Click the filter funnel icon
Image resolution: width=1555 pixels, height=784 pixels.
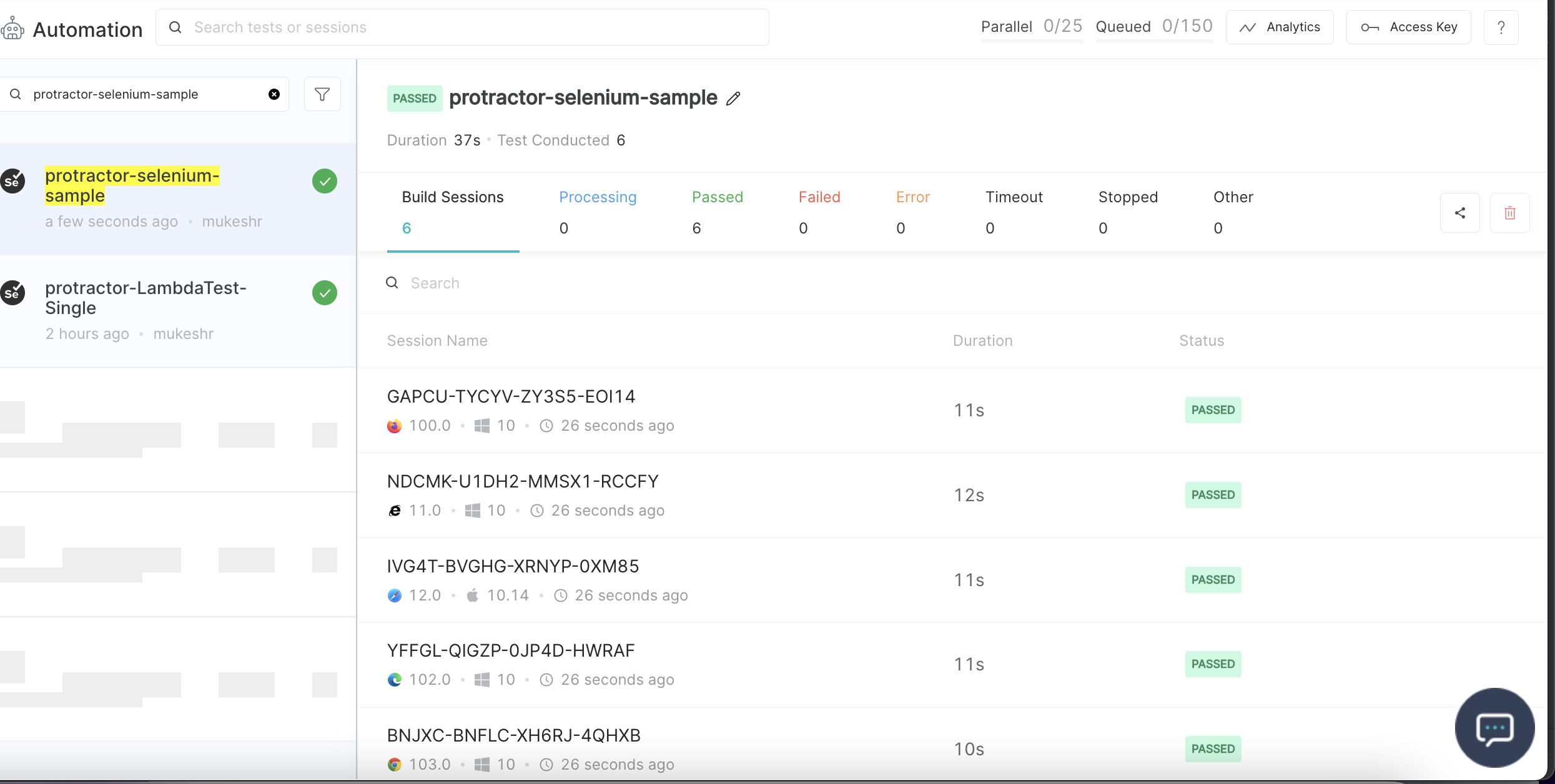click(x=322, y=94)
